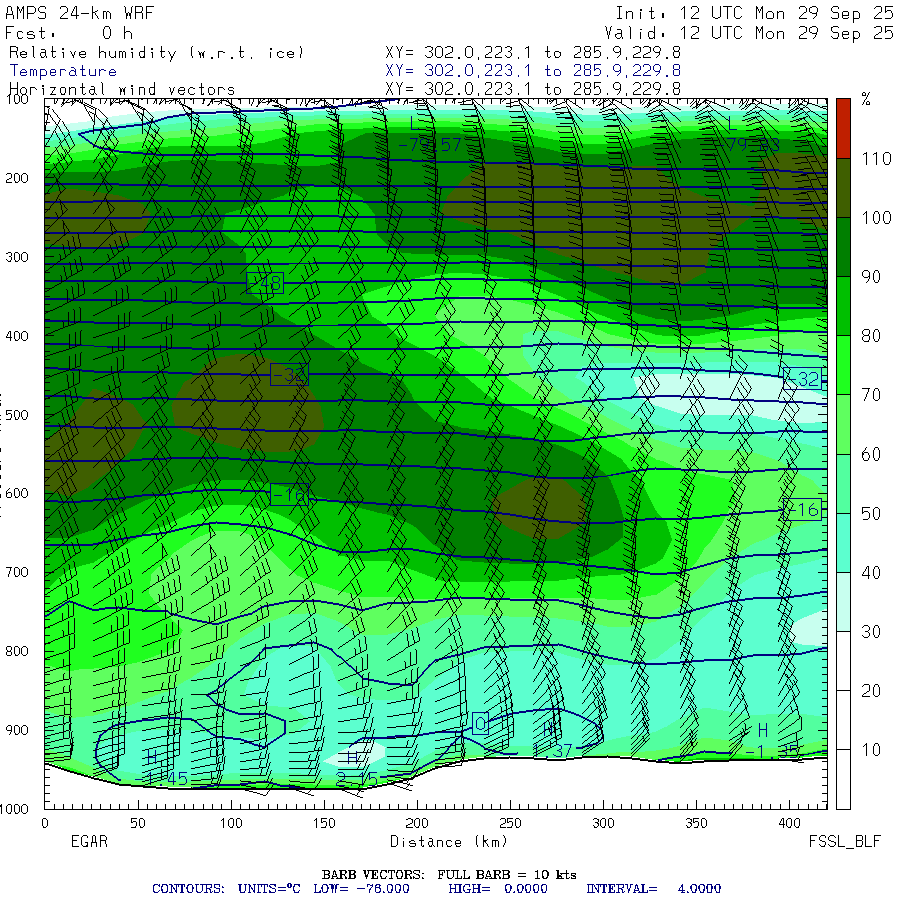Click the boxed -48 temperature contour label
900x900 pixels.
click(x=265, y=283)
